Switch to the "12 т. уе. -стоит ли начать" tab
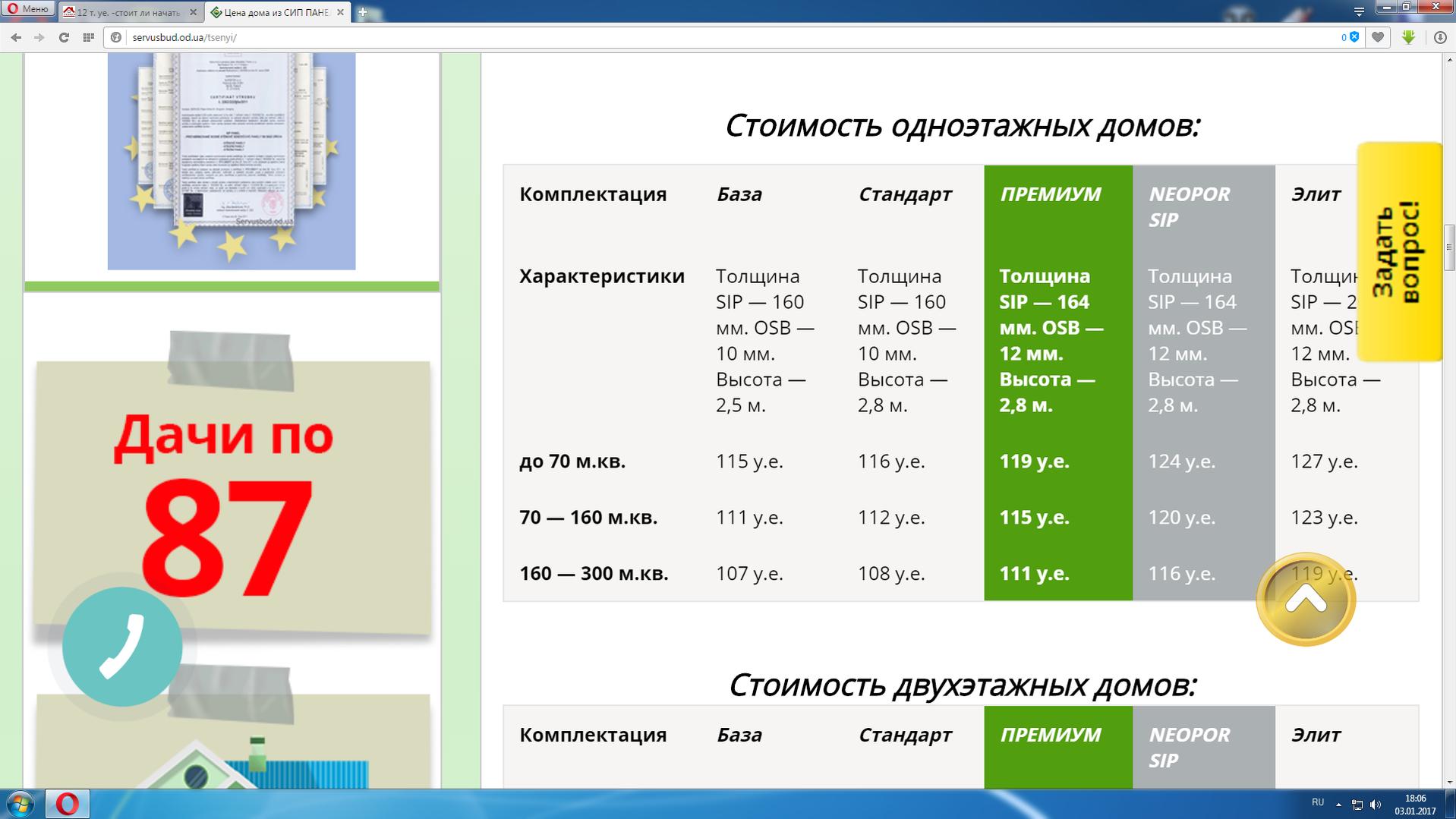This screenshot has height=819, width=1456. click(128, 12)
